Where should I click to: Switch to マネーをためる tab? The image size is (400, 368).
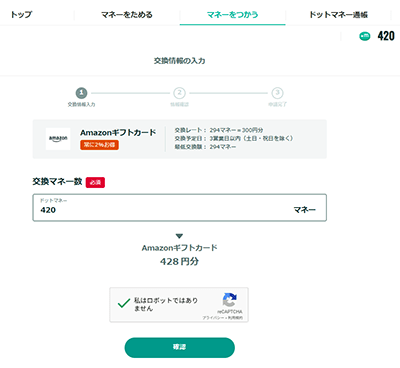point(127,14)
